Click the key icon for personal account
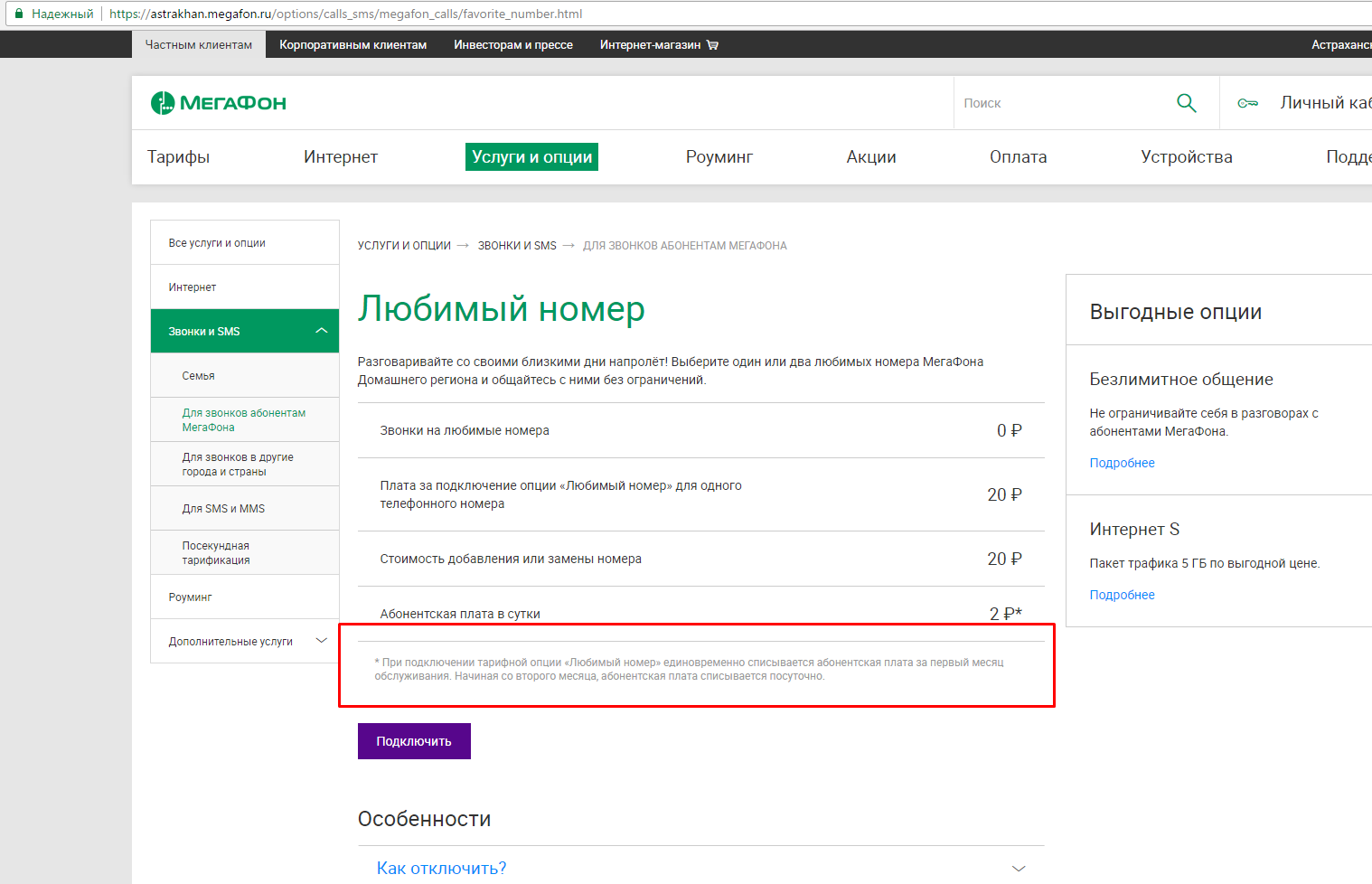Viewport: 1372px width, 884px height. (x=1248, y=103)
